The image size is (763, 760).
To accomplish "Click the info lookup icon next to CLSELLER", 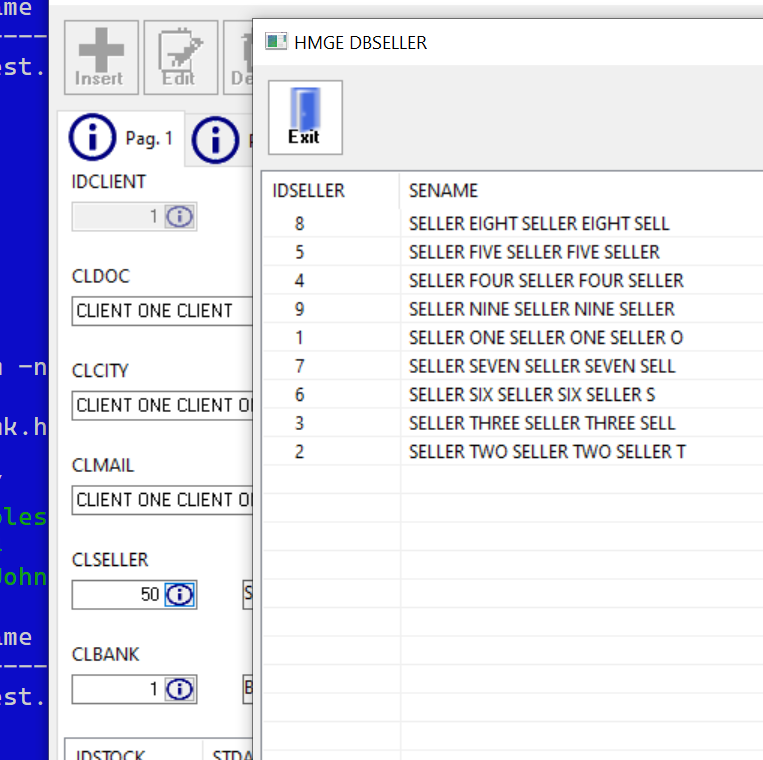I will (180, 595).
